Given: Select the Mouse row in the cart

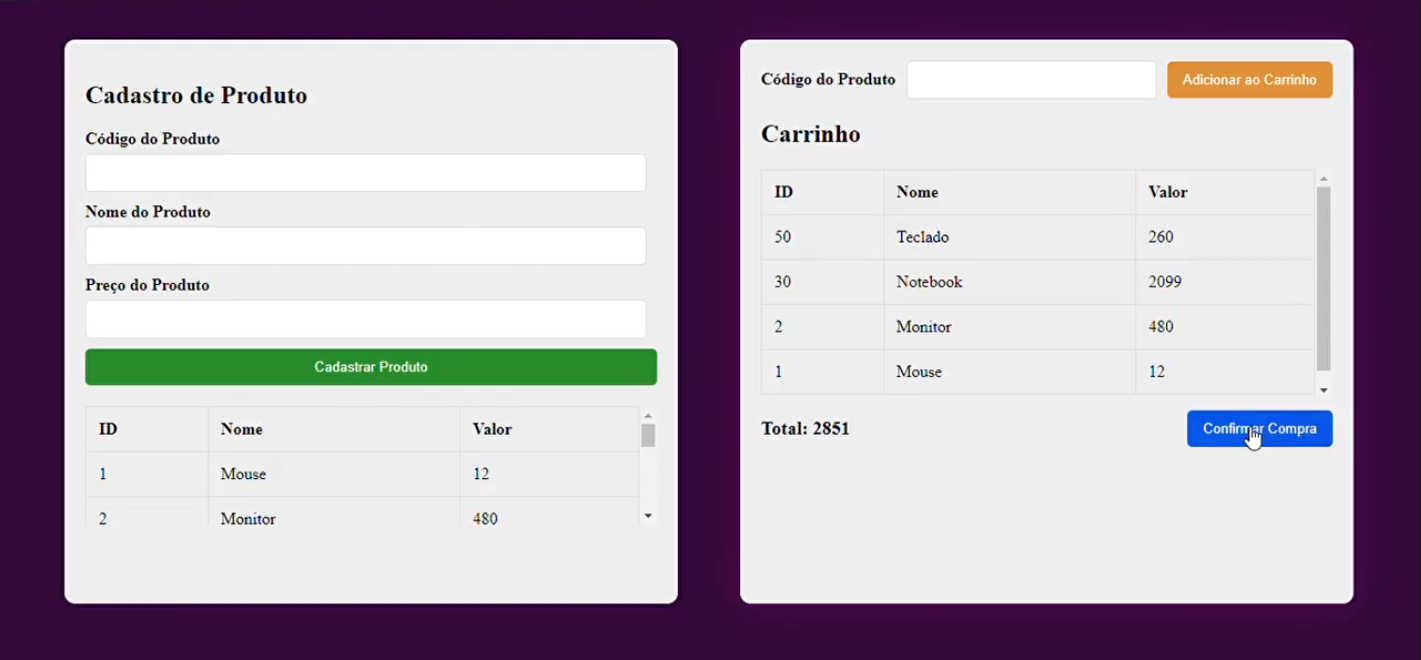Looking at the screenshot, I should pyautogui.click(x=1000, y=371).
